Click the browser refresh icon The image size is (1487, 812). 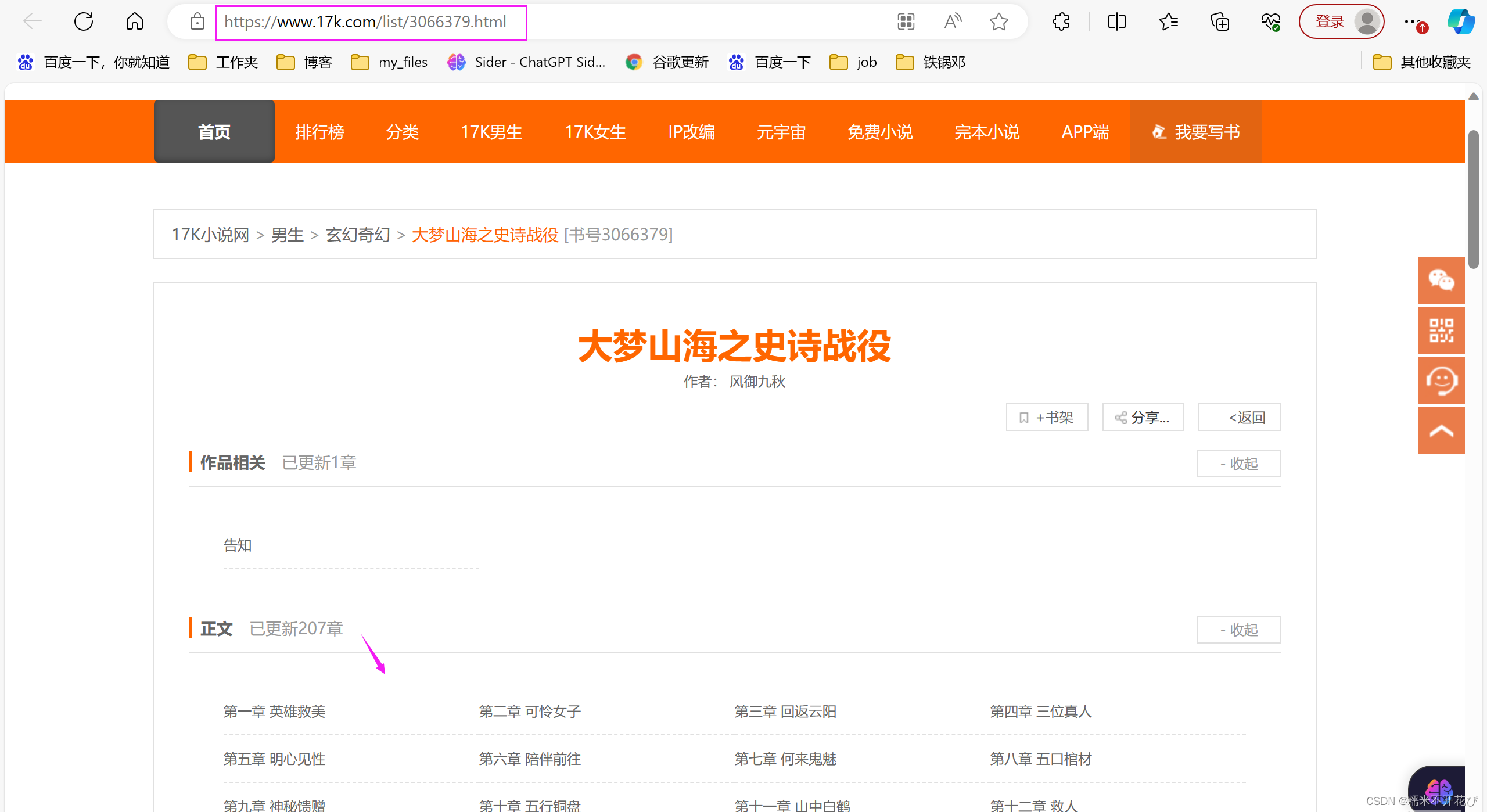[84, 22]
